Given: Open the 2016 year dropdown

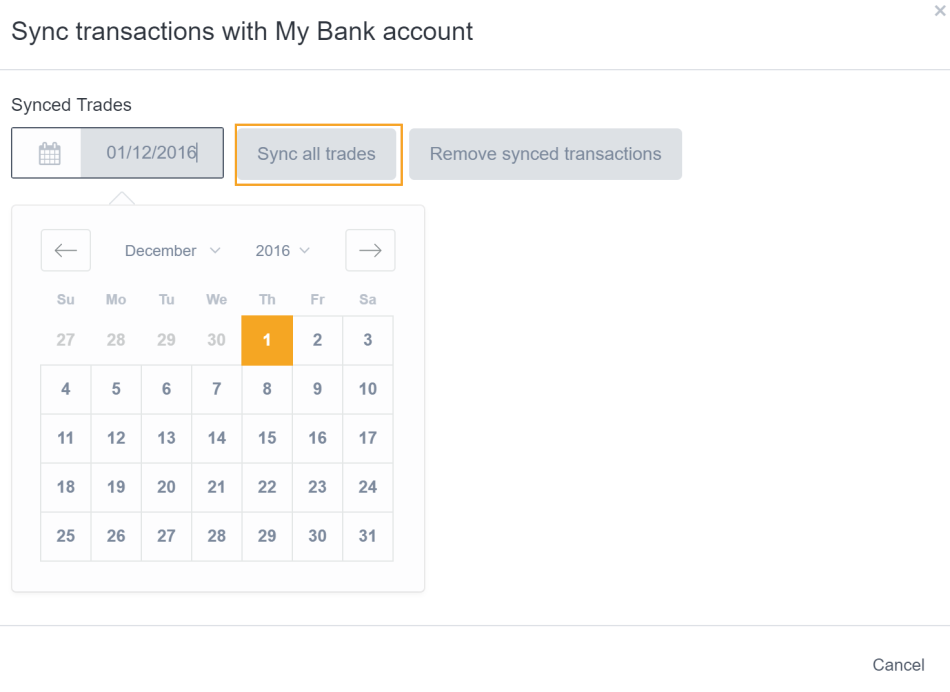Looking at the screenshot, I should tap(275, 250).
